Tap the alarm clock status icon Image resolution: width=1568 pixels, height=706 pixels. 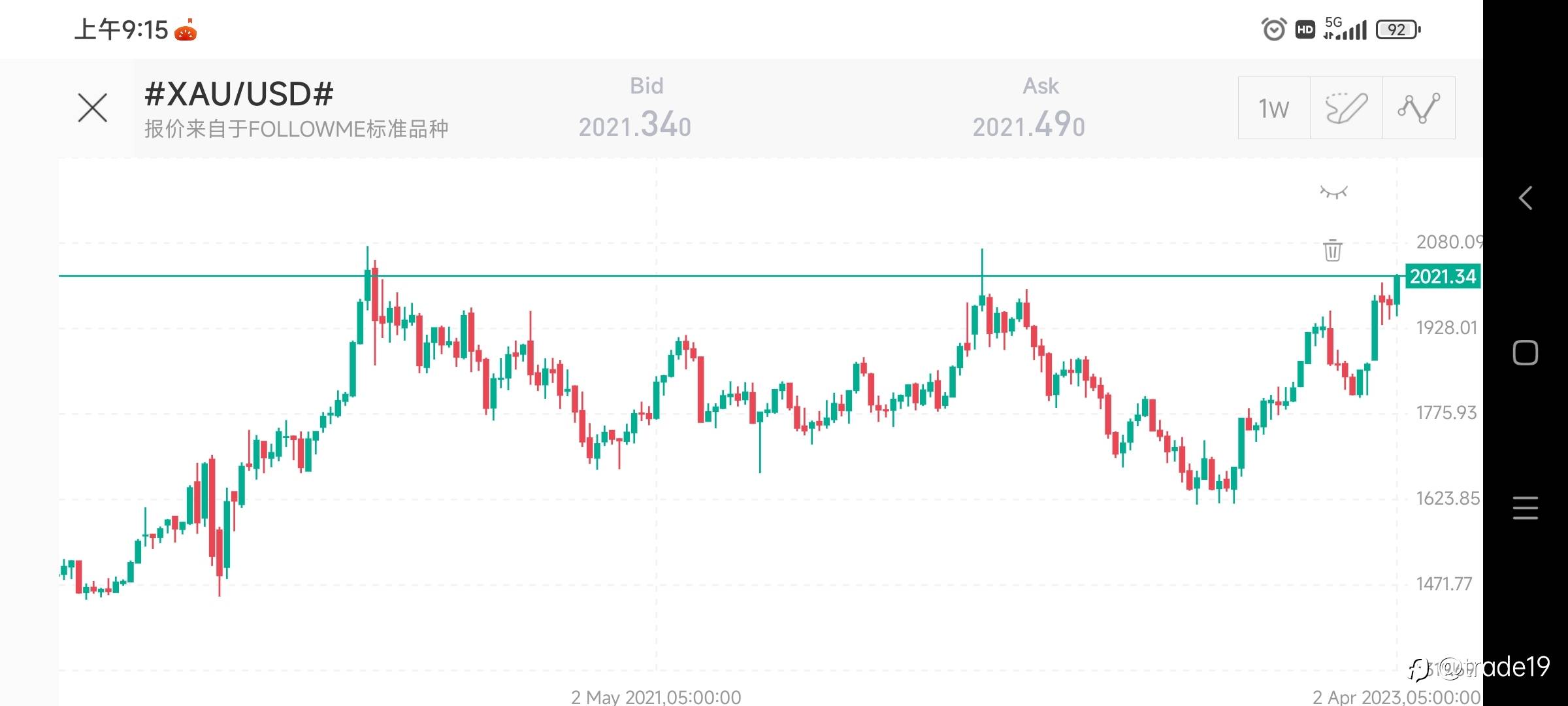coord(1273,29)
